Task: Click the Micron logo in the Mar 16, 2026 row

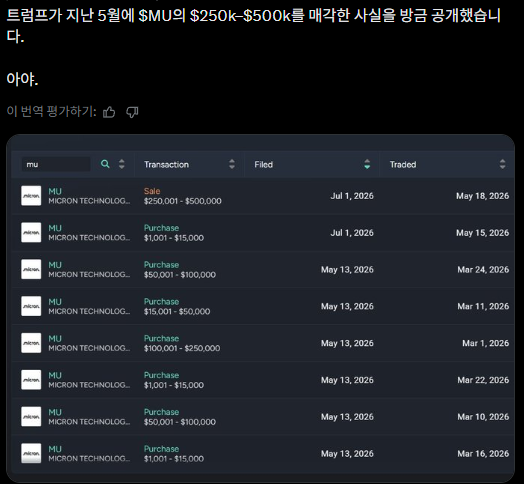Action: [31, 453]
